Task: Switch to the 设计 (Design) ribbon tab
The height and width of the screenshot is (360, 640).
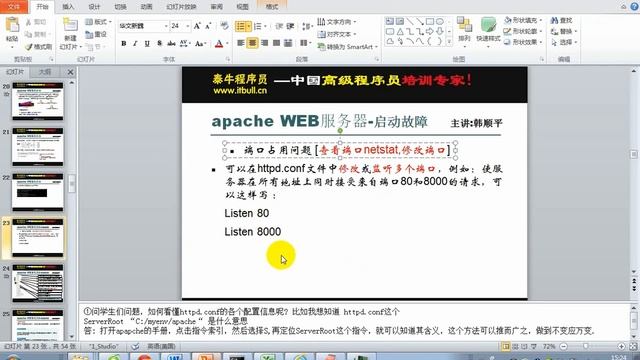Action: (94, 7)
